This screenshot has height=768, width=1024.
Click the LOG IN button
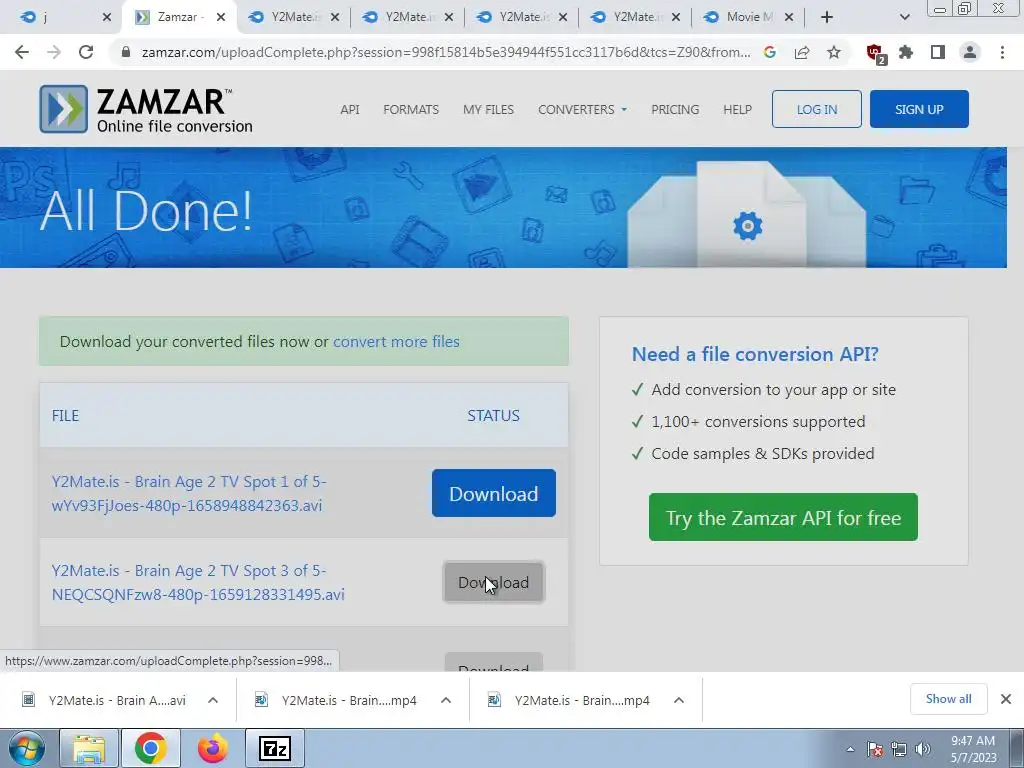pos(817,109)
